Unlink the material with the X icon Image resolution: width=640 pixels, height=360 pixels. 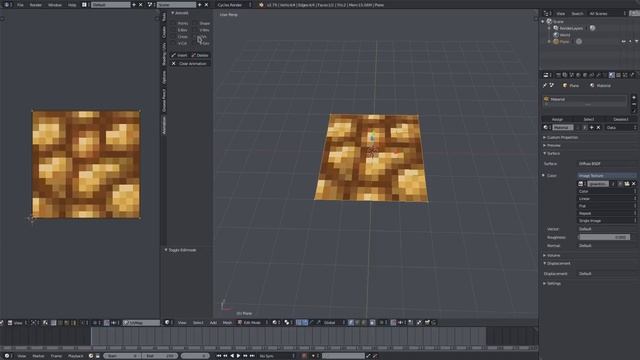(598, 127)
